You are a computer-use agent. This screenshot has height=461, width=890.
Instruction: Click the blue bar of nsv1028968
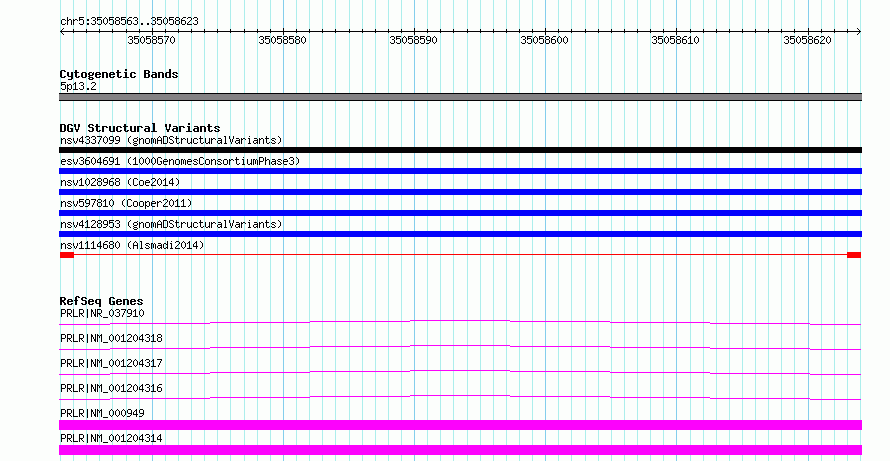pyautogui.click(x=460, y=192)
